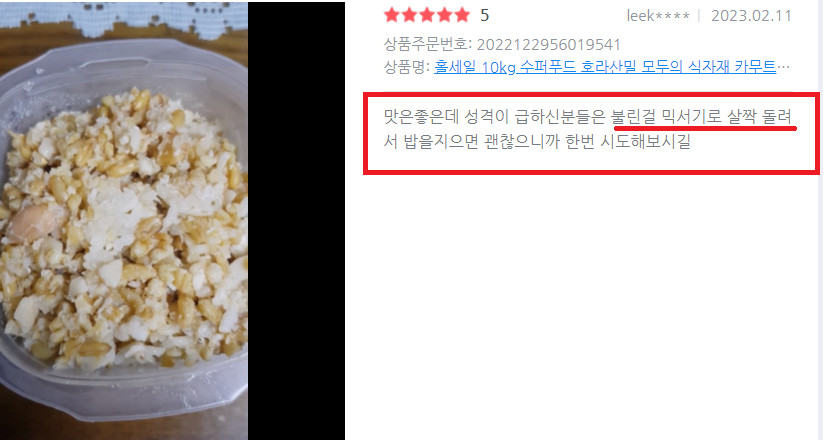Click the ellipsis after the product name

click(x=783, y=68)
